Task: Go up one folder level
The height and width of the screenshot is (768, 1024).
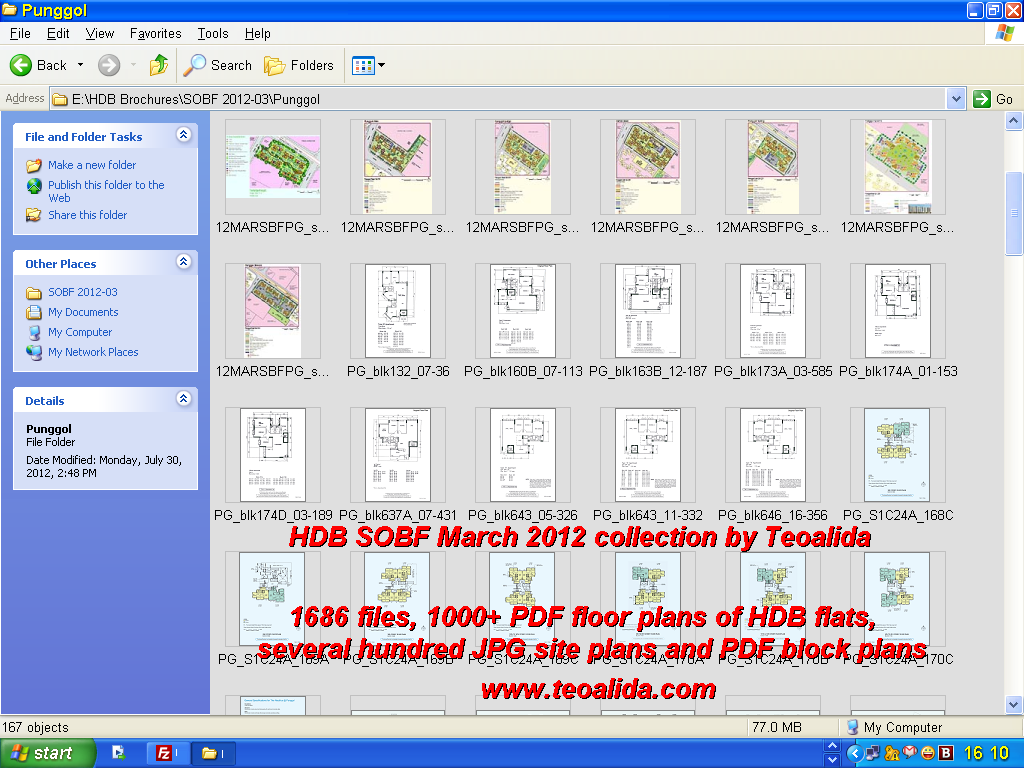Action: pyautogui.click(x=159, y=65)
